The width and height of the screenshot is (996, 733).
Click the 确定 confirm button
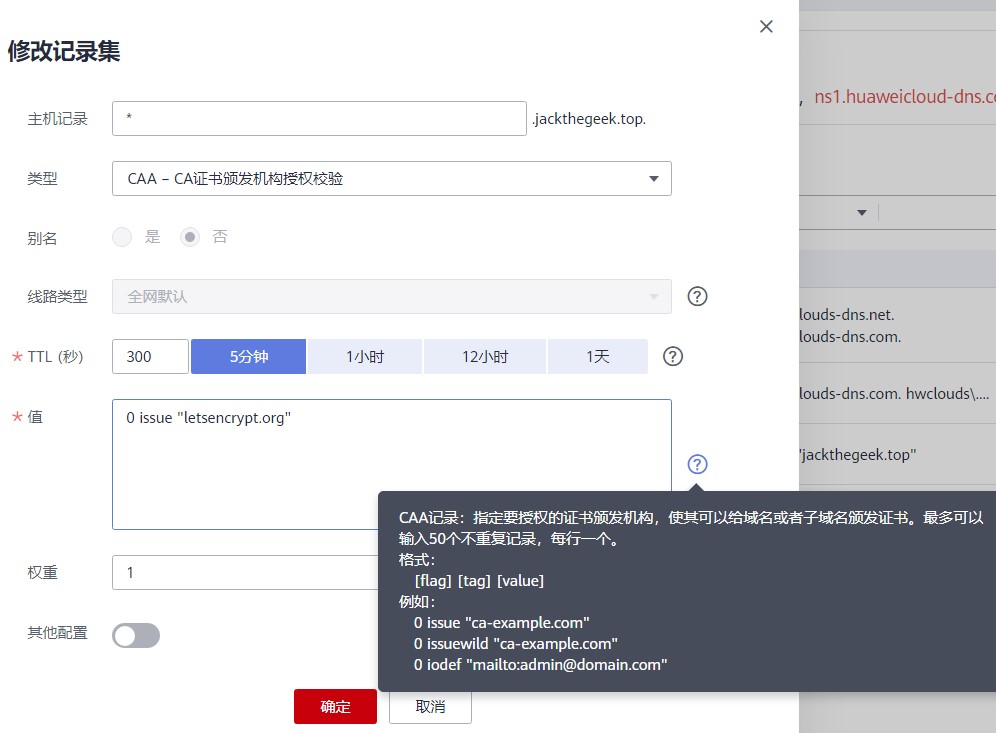pos(335,706)
